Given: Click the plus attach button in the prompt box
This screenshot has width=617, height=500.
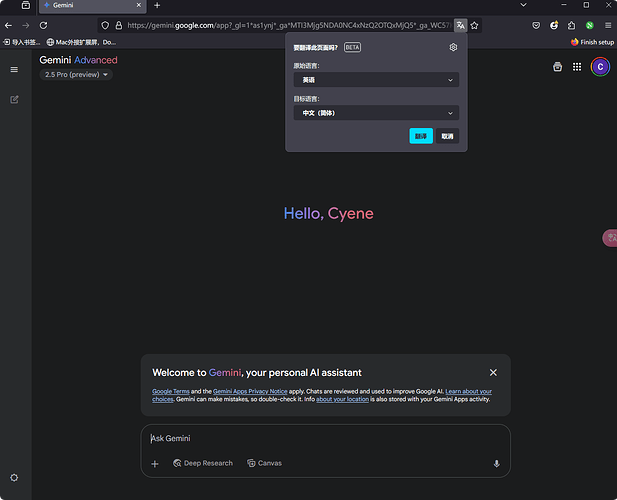Looking at the screenshot, I should pyautogui.click(x=155, y=464).
